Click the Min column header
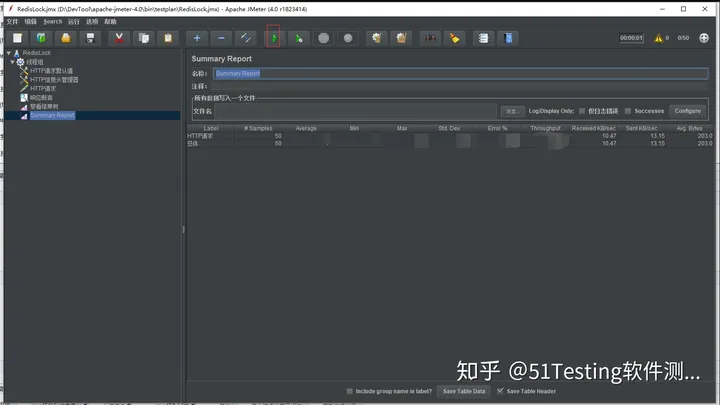This screenshot has width=720, height=405. (x=354, y=129)
